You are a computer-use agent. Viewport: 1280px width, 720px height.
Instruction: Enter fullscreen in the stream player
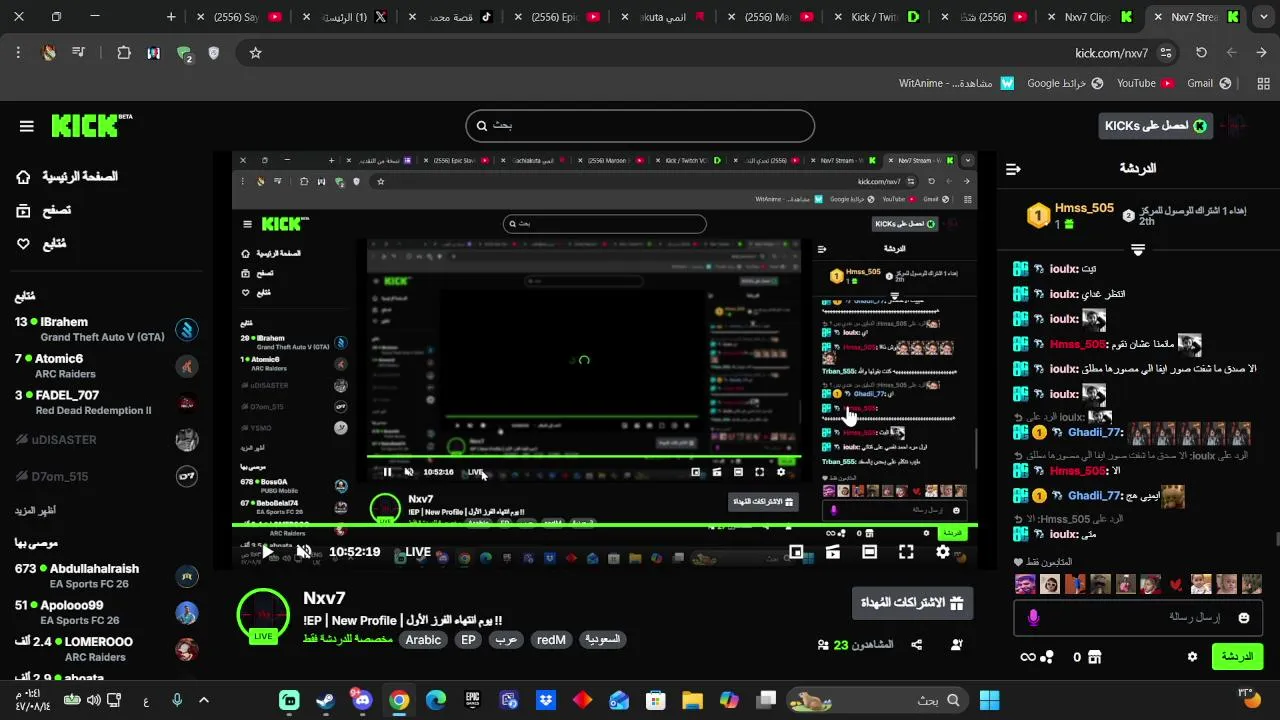click(906, 552)
